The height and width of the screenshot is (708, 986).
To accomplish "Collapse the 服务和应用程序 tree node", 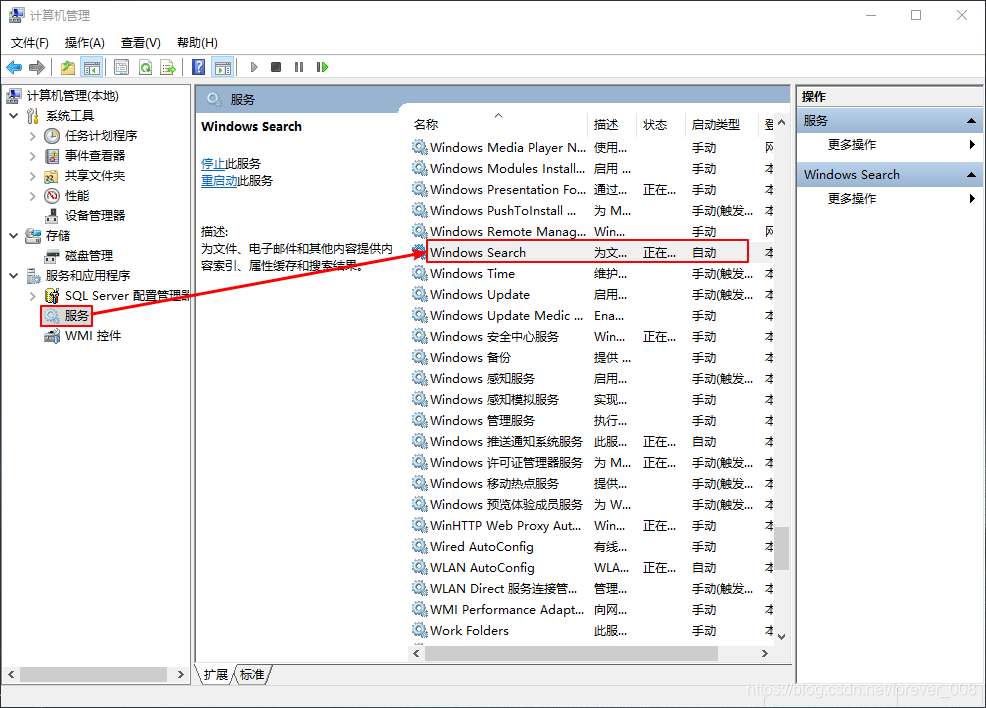I will point(14,275).
